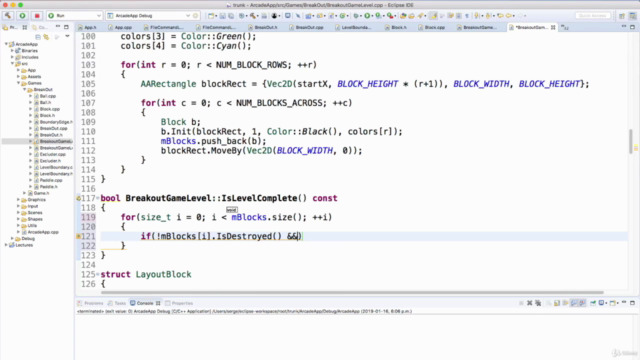
Task: Collapse the BreakOut folder
Action: click(24, 89)
